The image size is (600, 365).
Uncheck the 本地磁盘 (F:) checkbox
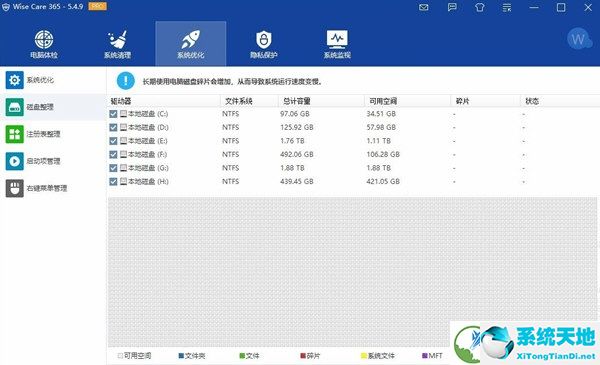coord(113,155)
